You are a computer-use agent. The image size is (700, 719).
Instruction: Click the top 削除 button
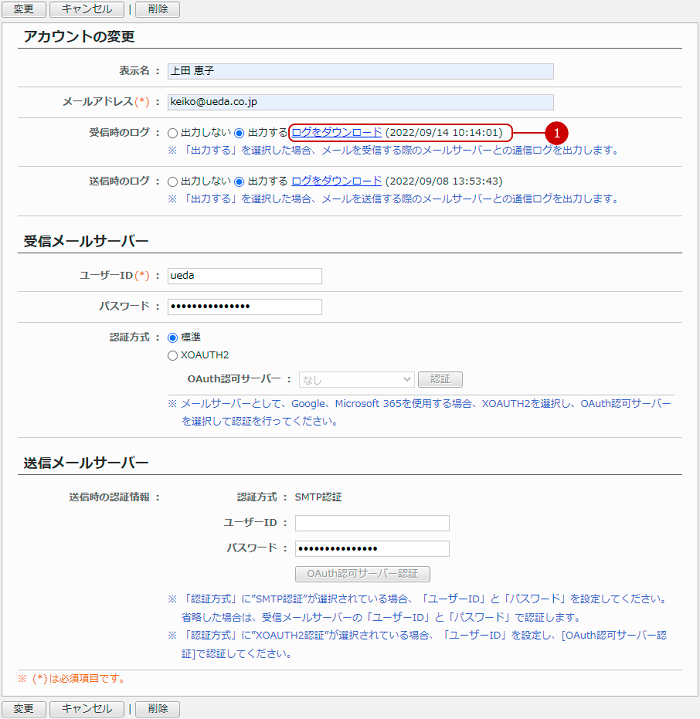158,9
